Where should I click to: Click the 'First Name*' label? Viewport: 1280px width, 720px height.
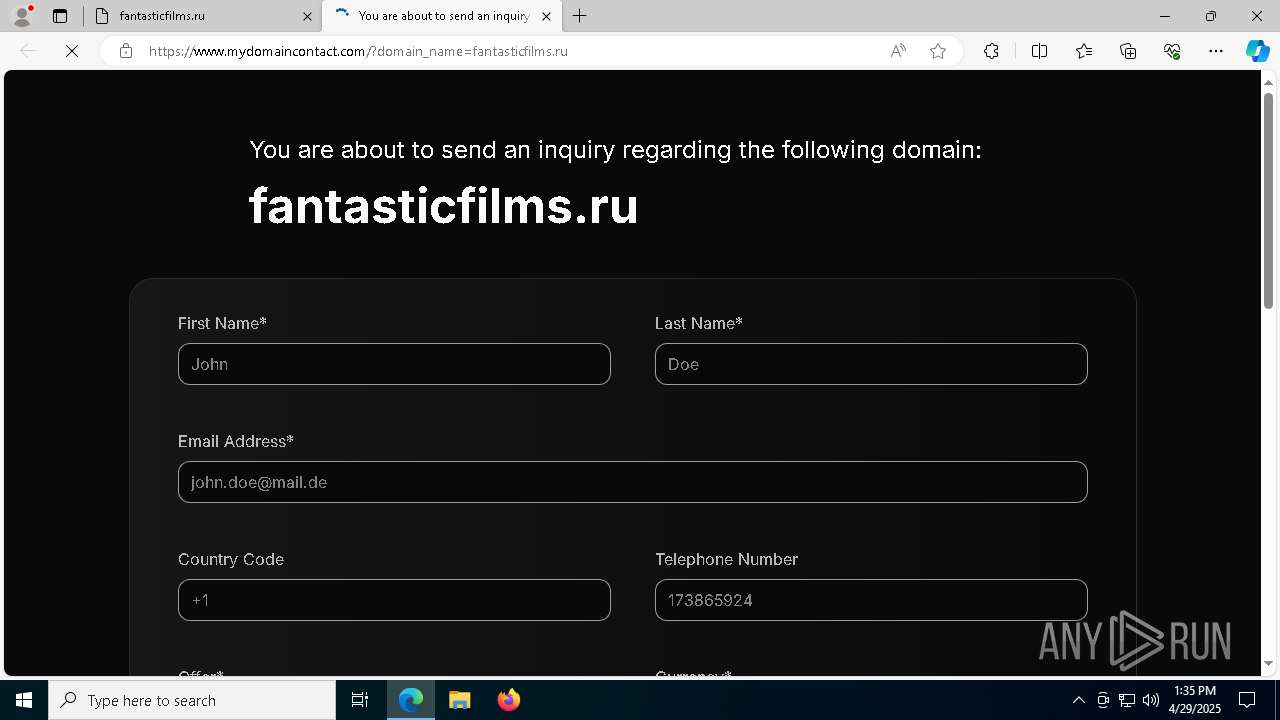coord(222,323)
